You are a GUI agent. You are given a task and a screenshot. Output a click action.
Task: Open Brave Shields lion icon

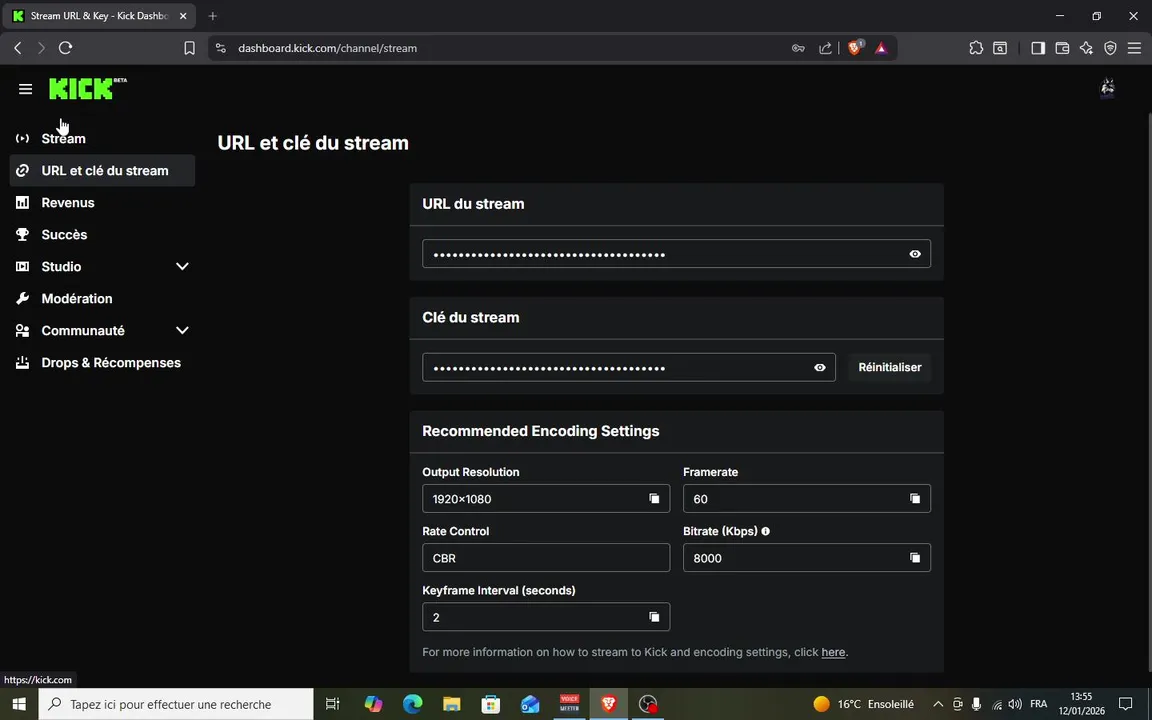click(855, 48)
